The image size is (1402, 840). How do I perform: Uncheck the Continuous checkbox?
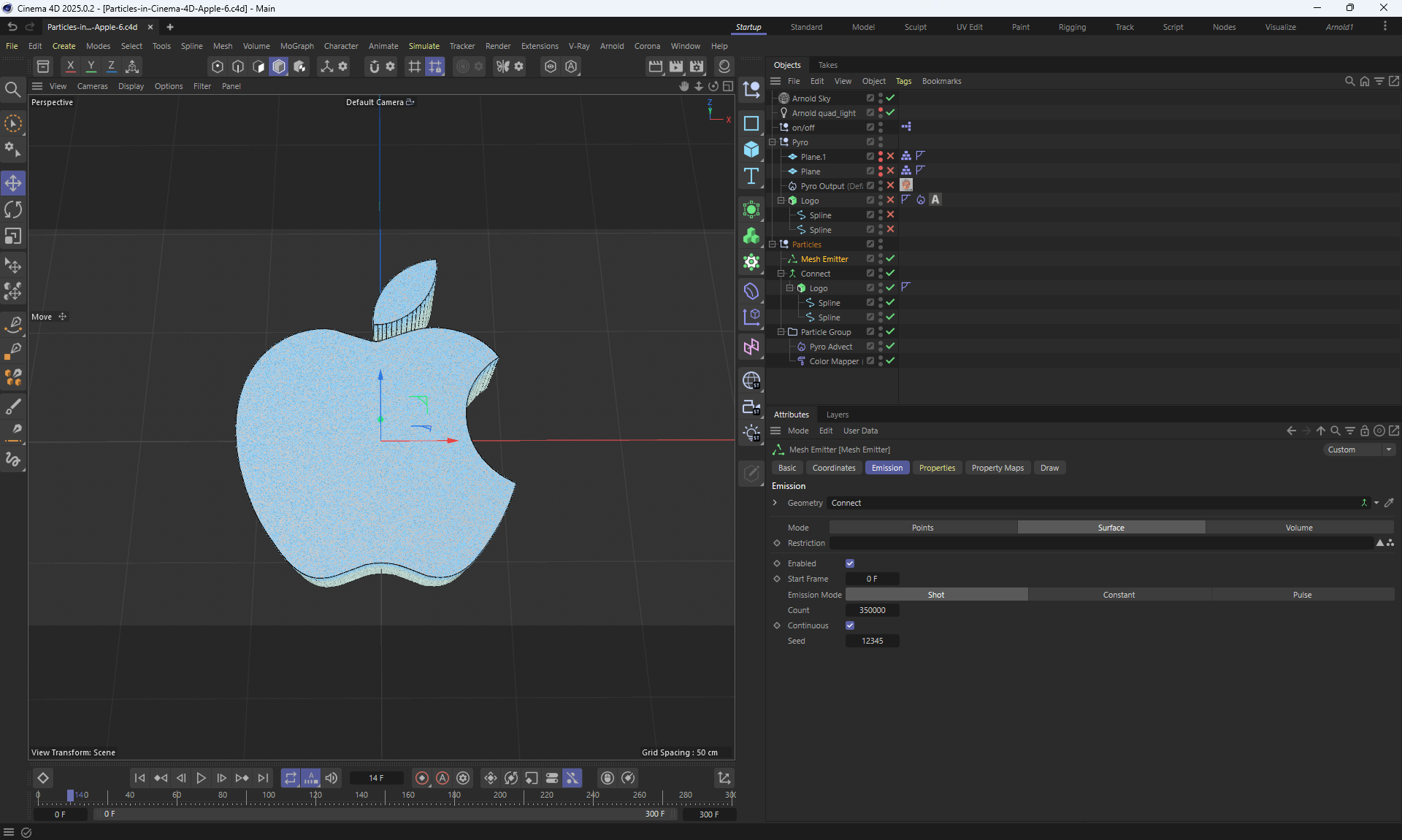point(850,625)
